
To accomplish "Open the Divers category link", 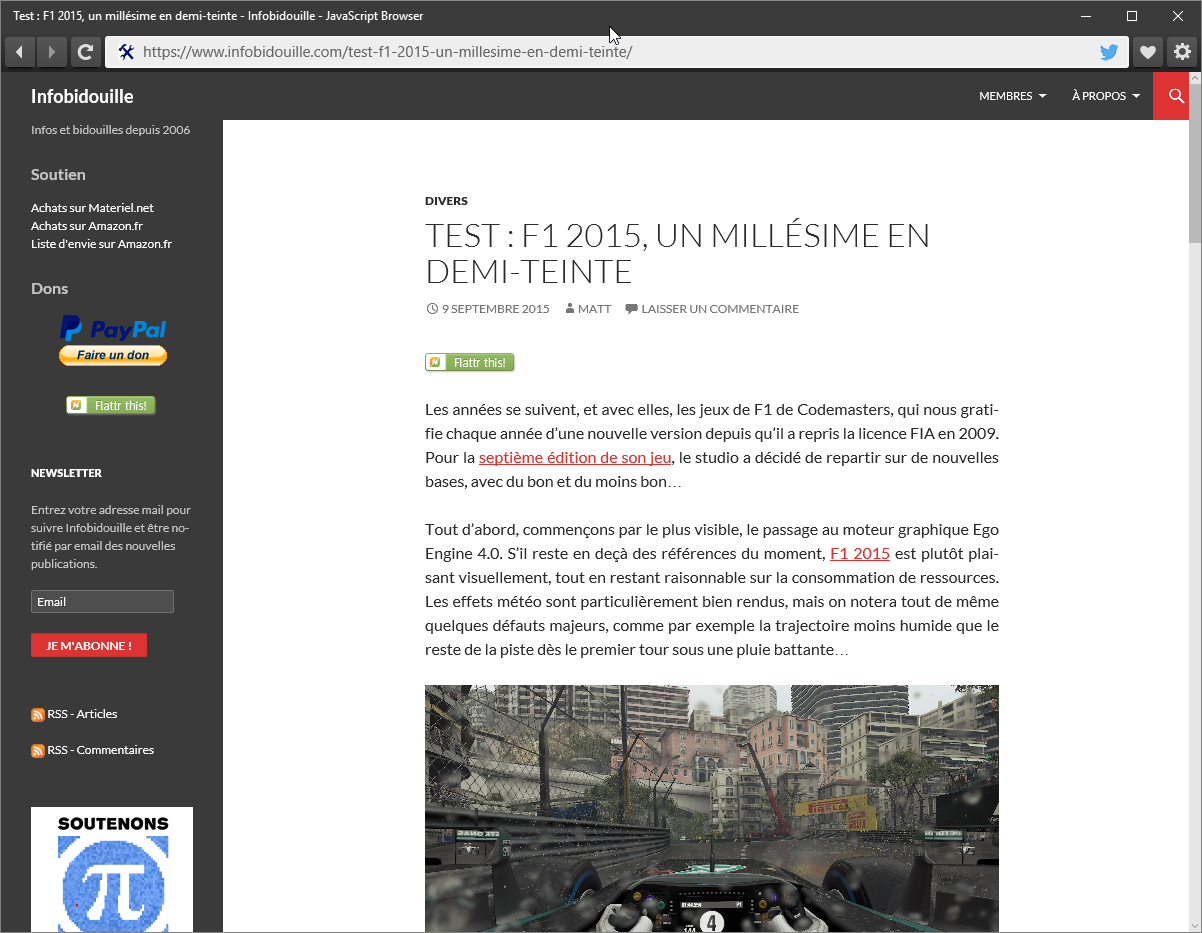I will pyautogui.click(x=446, y=201).
